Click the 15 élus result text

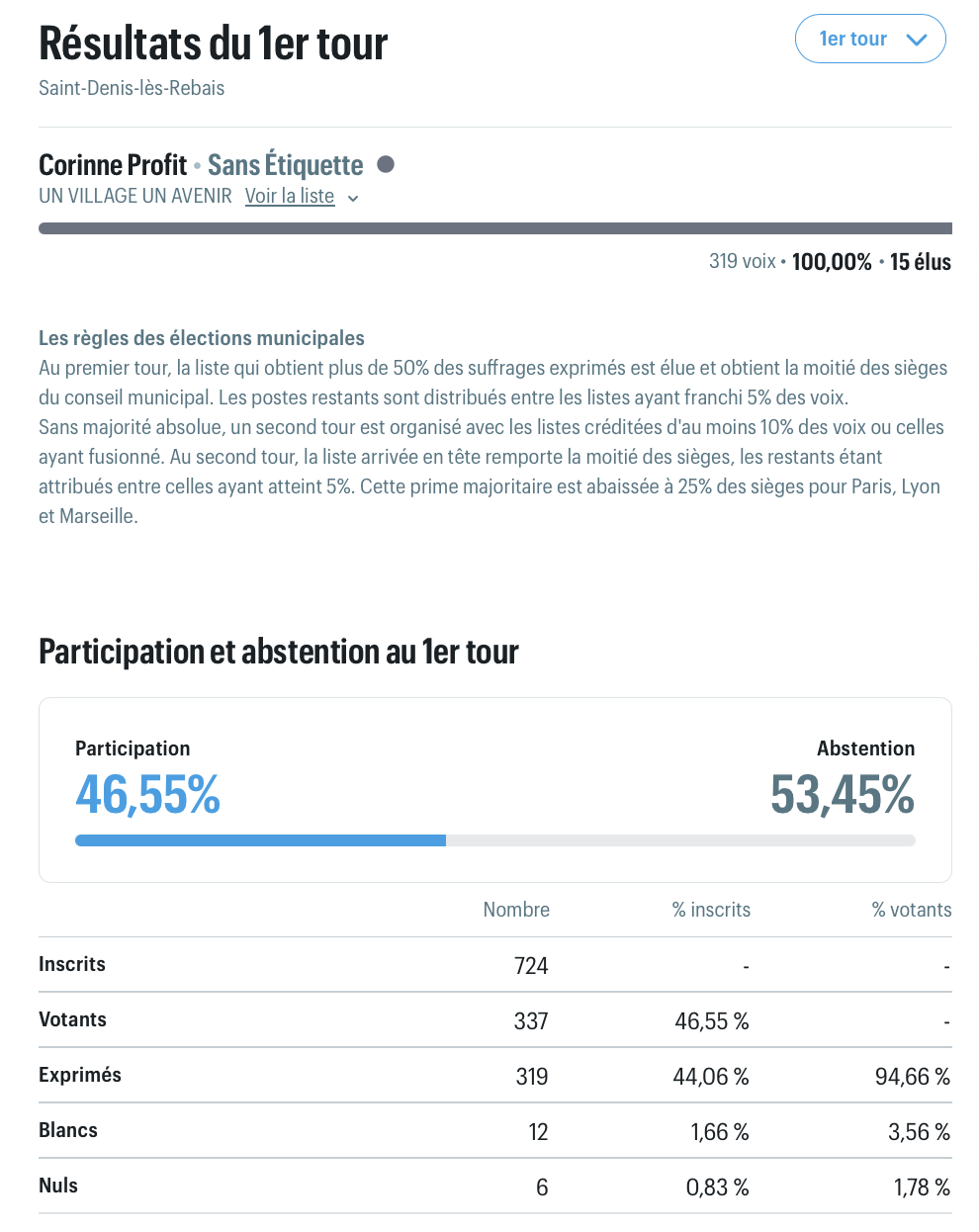coord(920,262)
